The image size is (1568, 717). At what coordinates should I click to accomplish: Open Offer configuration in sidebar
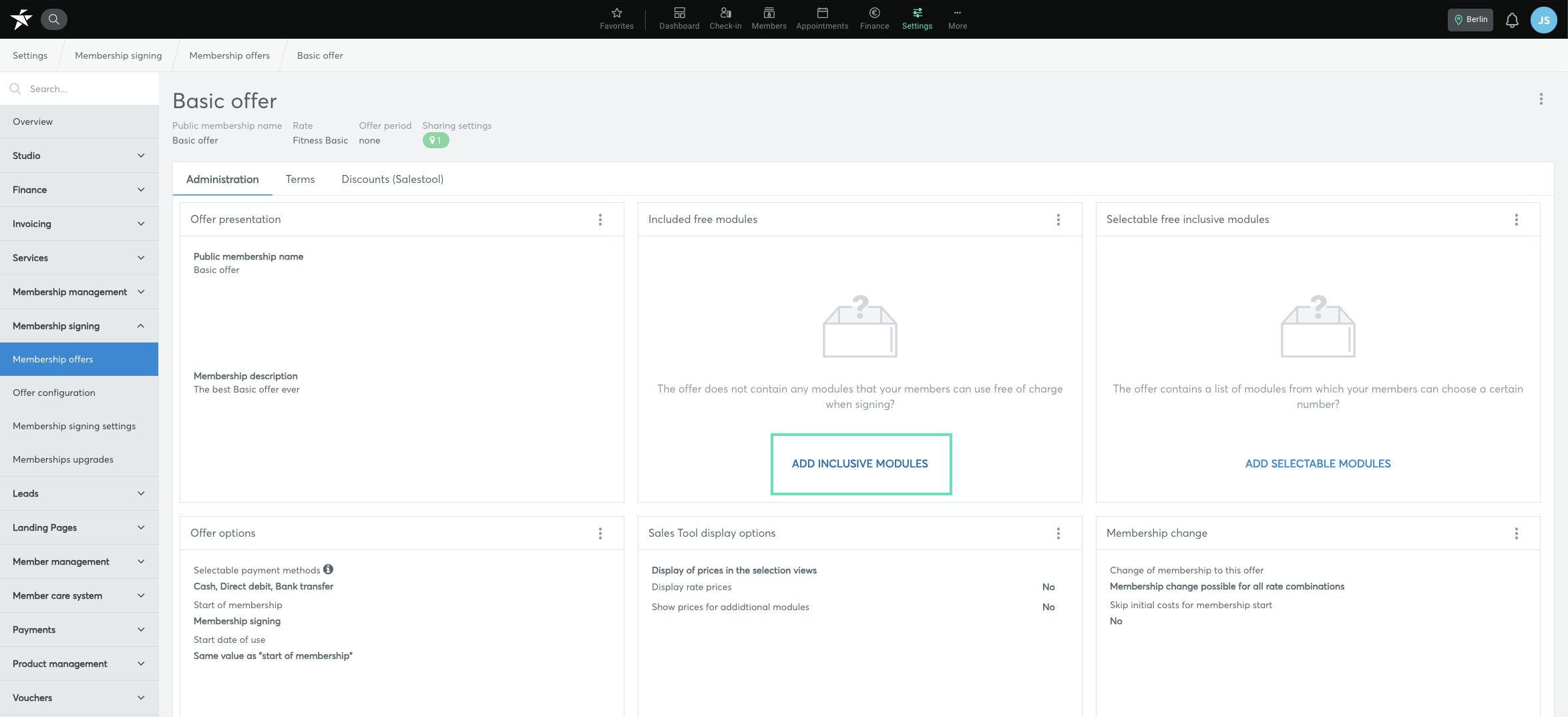[x=79, y=393]
